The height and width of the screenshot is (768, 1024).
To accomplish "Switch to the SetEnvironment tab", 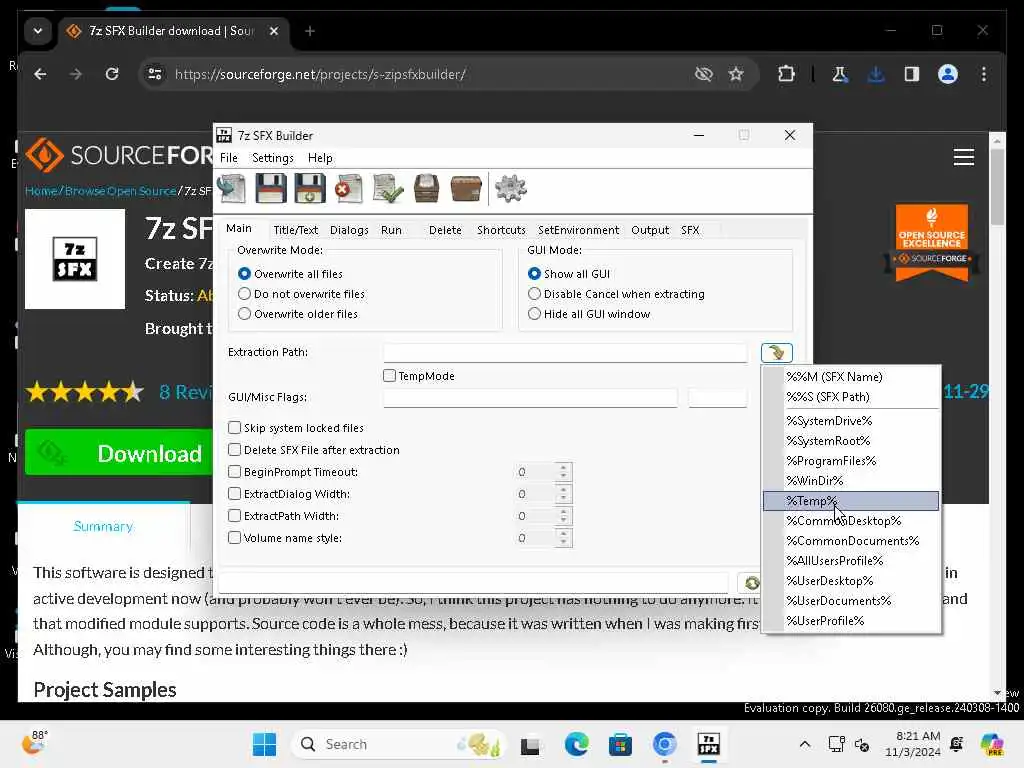I will pyautogui.click(x=579, y=230).
